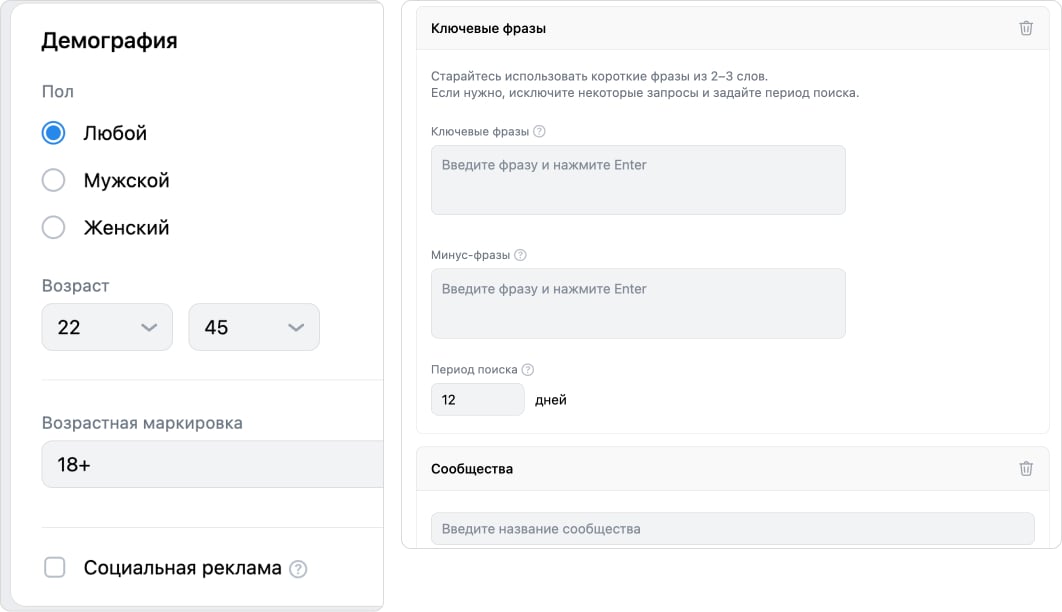Click the Период поиска days field

(477, 400)
